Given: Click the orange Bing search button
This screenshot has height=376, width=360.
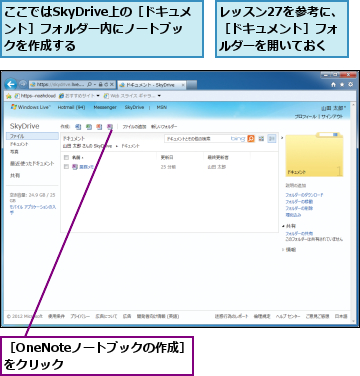Looking at the screenshot, I should pos(251,139).
